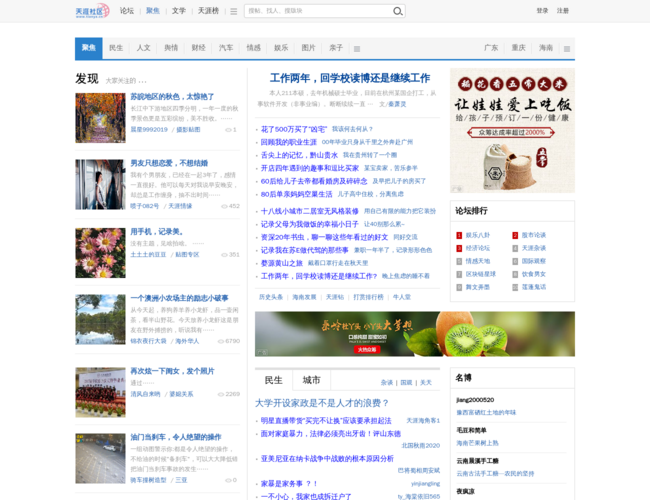Open article 一个澳洲小农场主的励志小破事
This screenshot has width=650, height=500.
coord(179,298)
